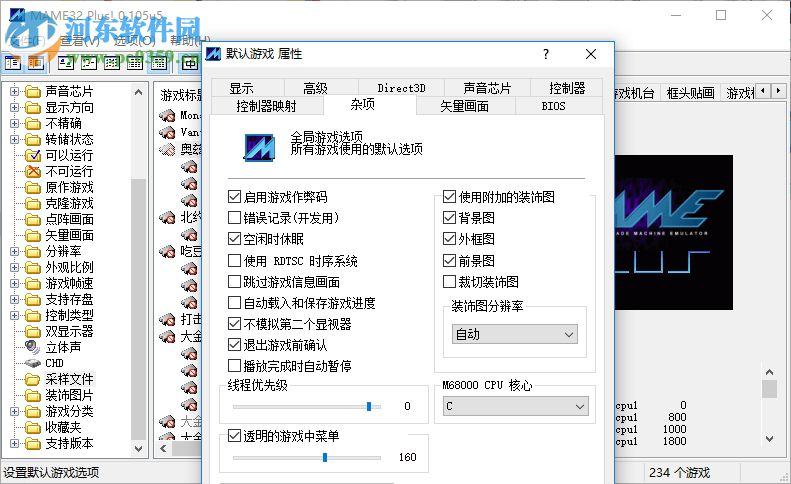The image size is (791, 484).
Task: Open the 显示 tab
Action: pos(248,88)
